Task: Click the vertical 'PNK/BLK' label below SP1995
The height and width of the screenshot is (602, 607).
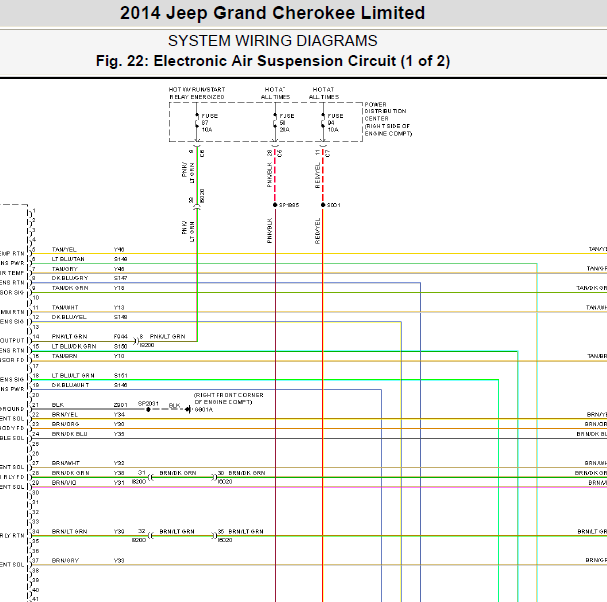Action: pyautogui.click(x=270, y=231)
